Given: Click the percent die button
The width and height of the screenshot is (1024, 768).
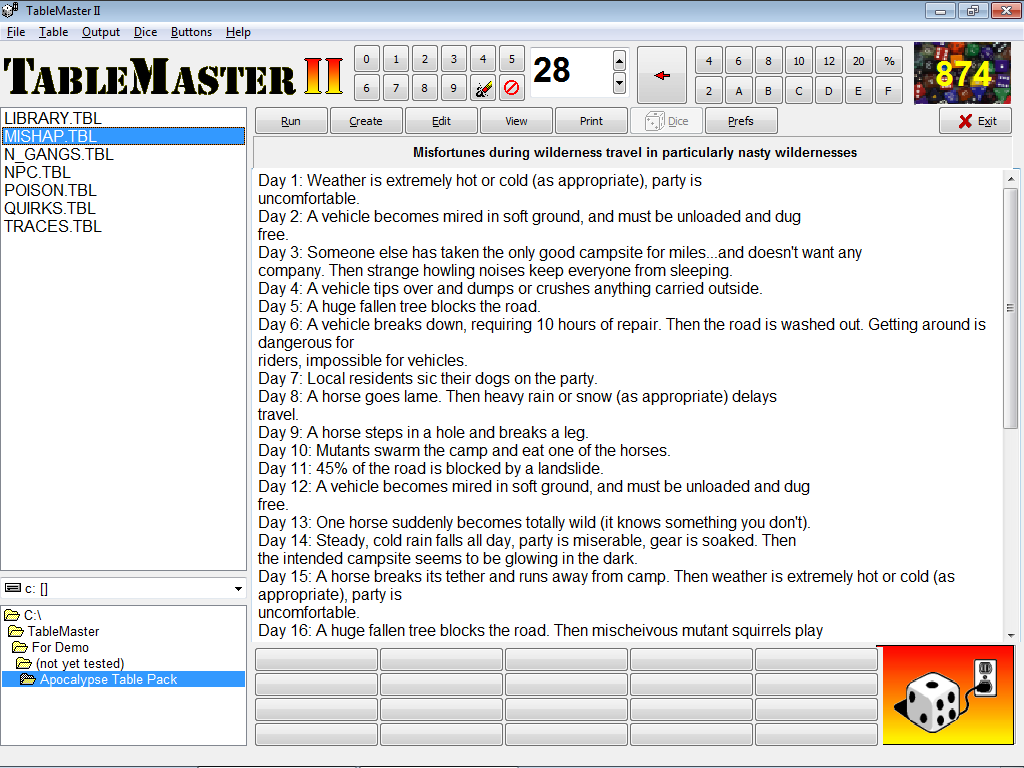Looking at the screenshot, I should point(889,61).
